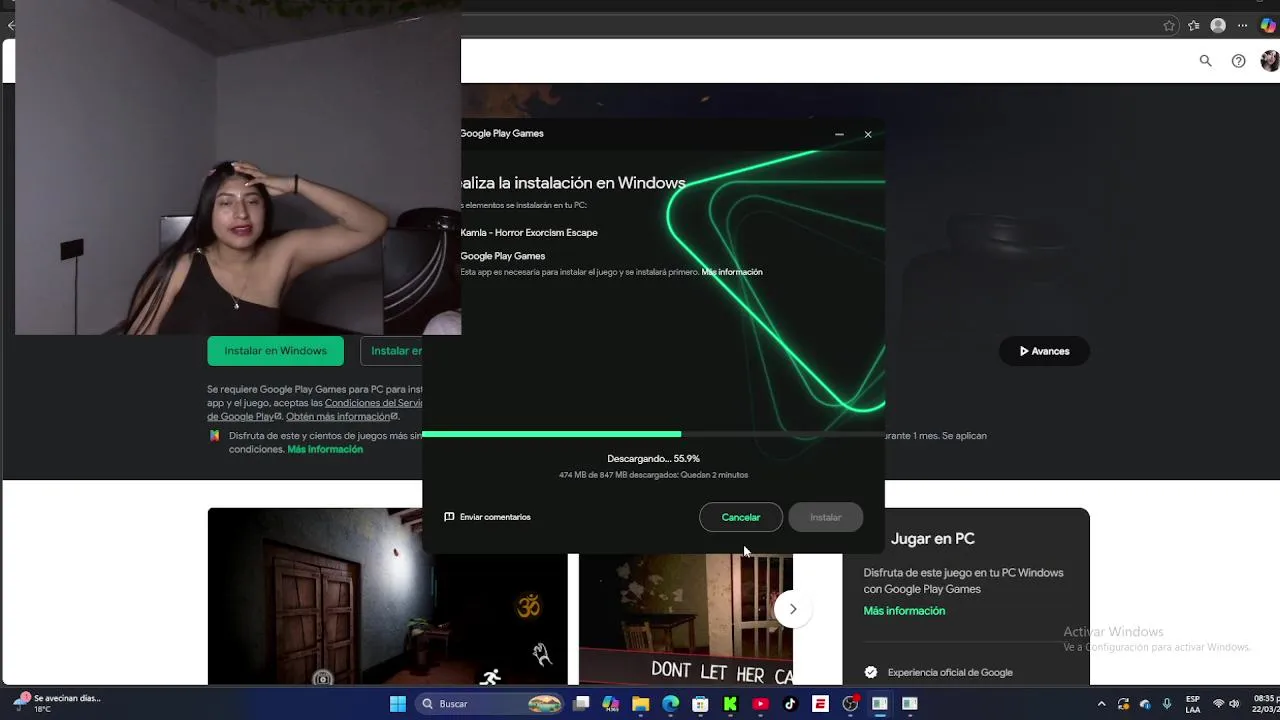Click the checkmark badge beside Experiencia oficial
Image resolution: width=1280 pixels, height=720 pixels.
(871, 672)
